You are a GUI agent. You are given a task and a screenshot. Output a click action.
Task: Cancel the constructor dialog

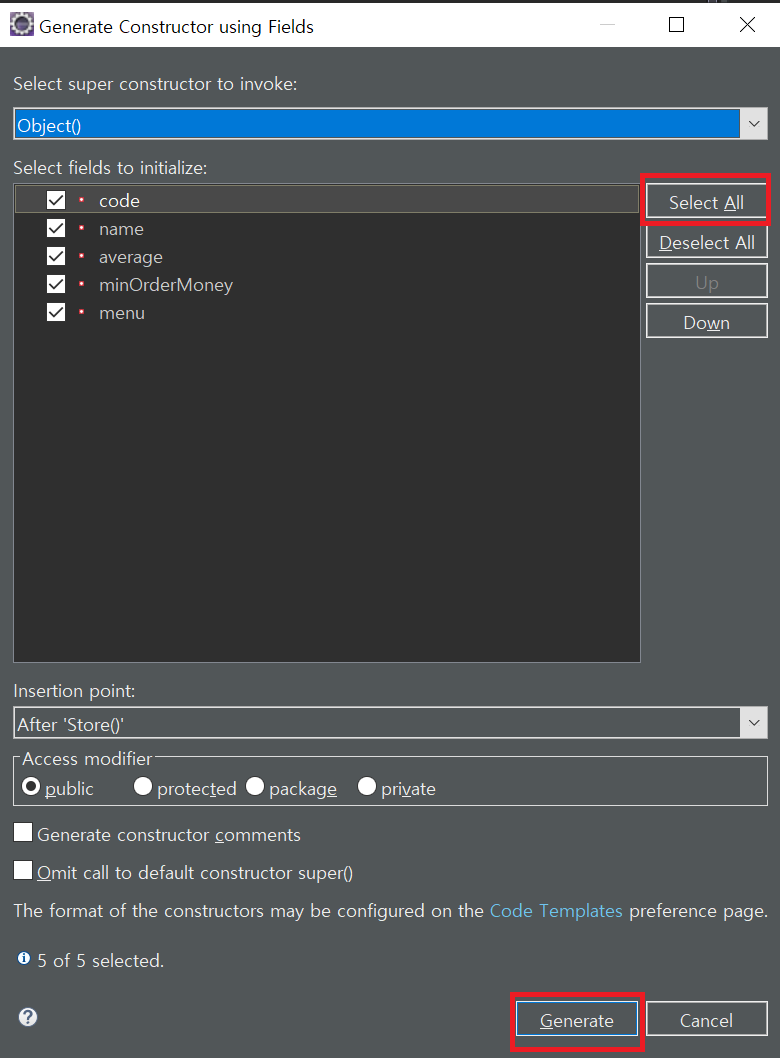click(x=706, y=1020)
